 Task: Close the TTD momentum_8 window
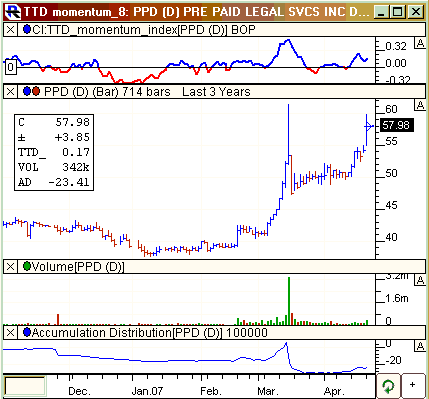(415, 12)
